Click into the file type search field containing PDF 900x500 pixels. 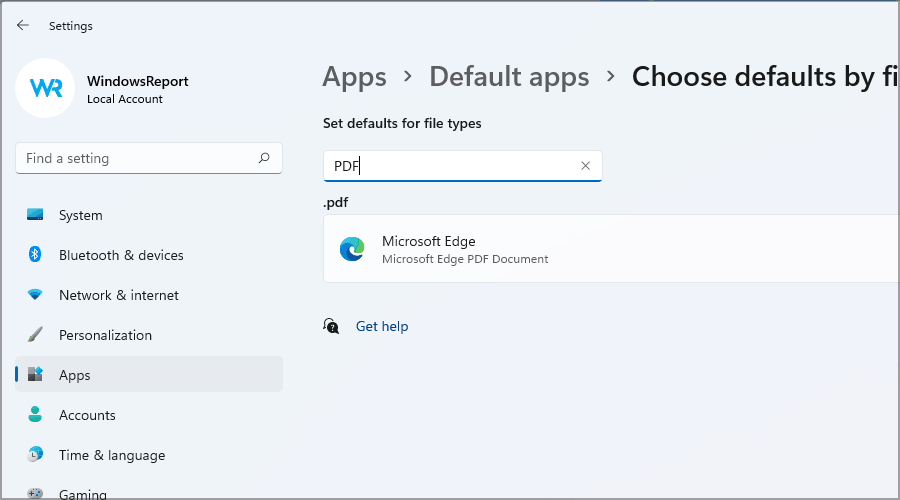tap(463, 166)
